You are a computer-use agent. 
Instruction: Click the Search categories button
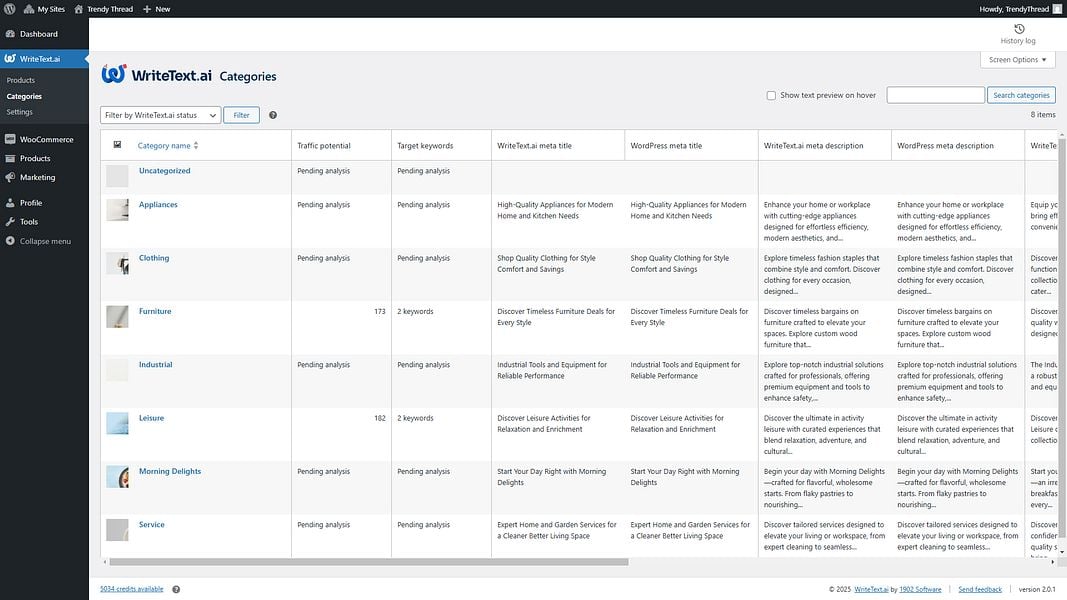pos(1021,95)
